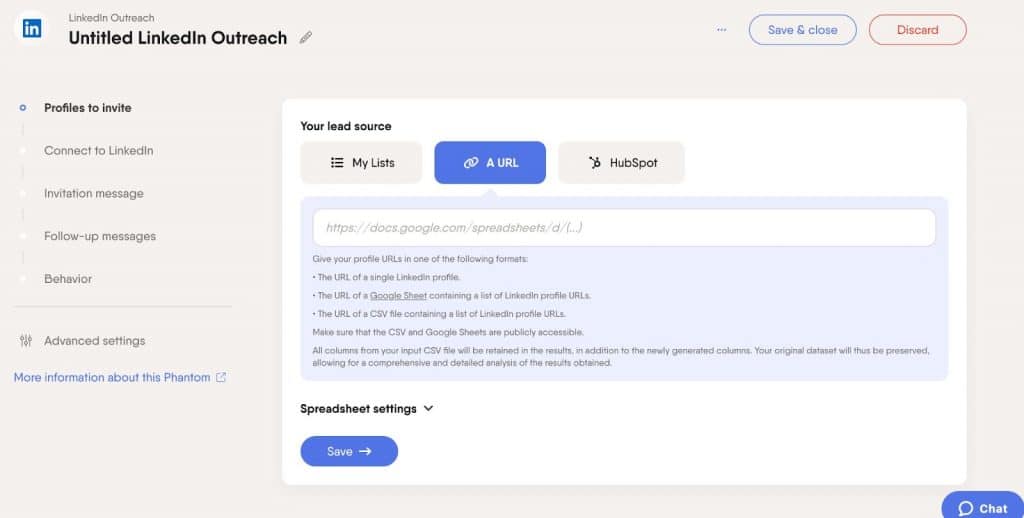Click the external link icon beside Phantom info
Screen dimensions: 1024x518
[x=221, y=377]
